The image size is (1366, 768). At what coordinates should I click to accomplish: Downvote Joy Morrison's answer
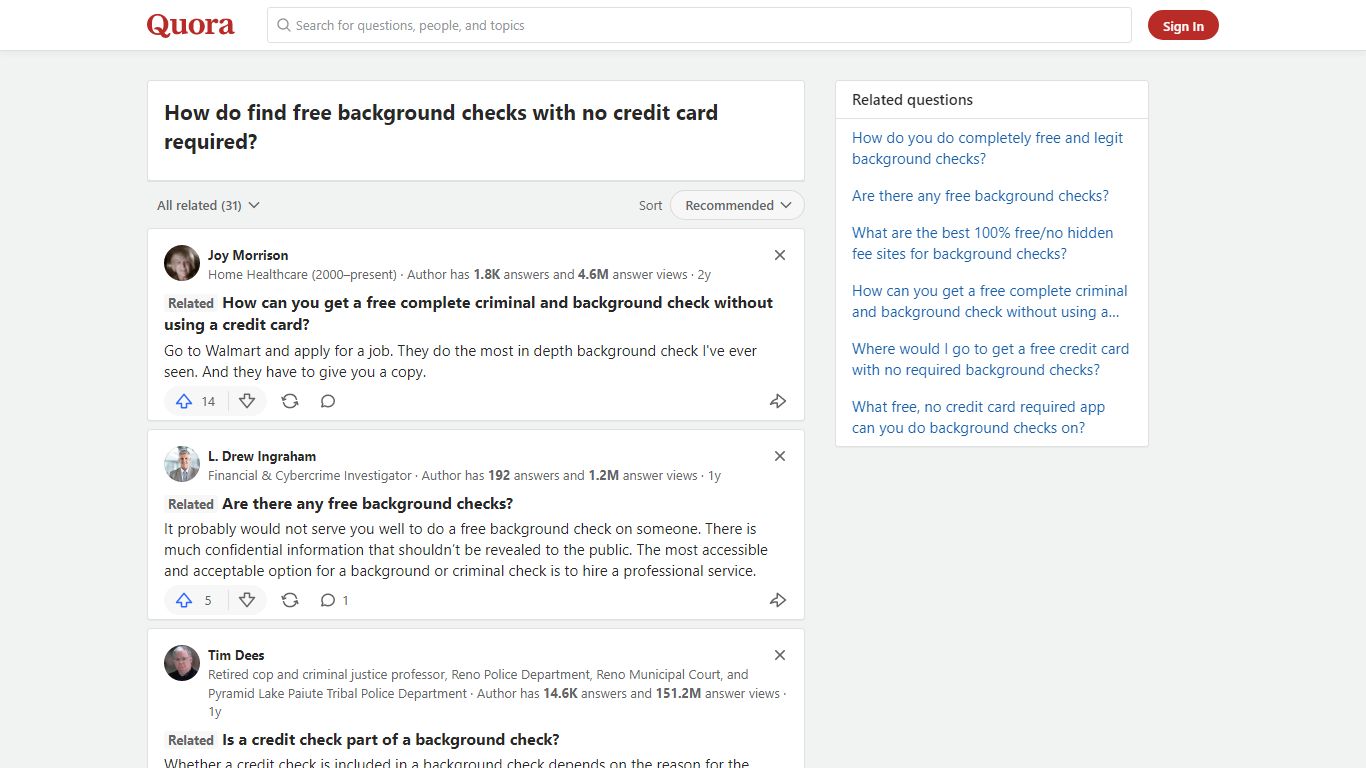[x=247, y=401]
